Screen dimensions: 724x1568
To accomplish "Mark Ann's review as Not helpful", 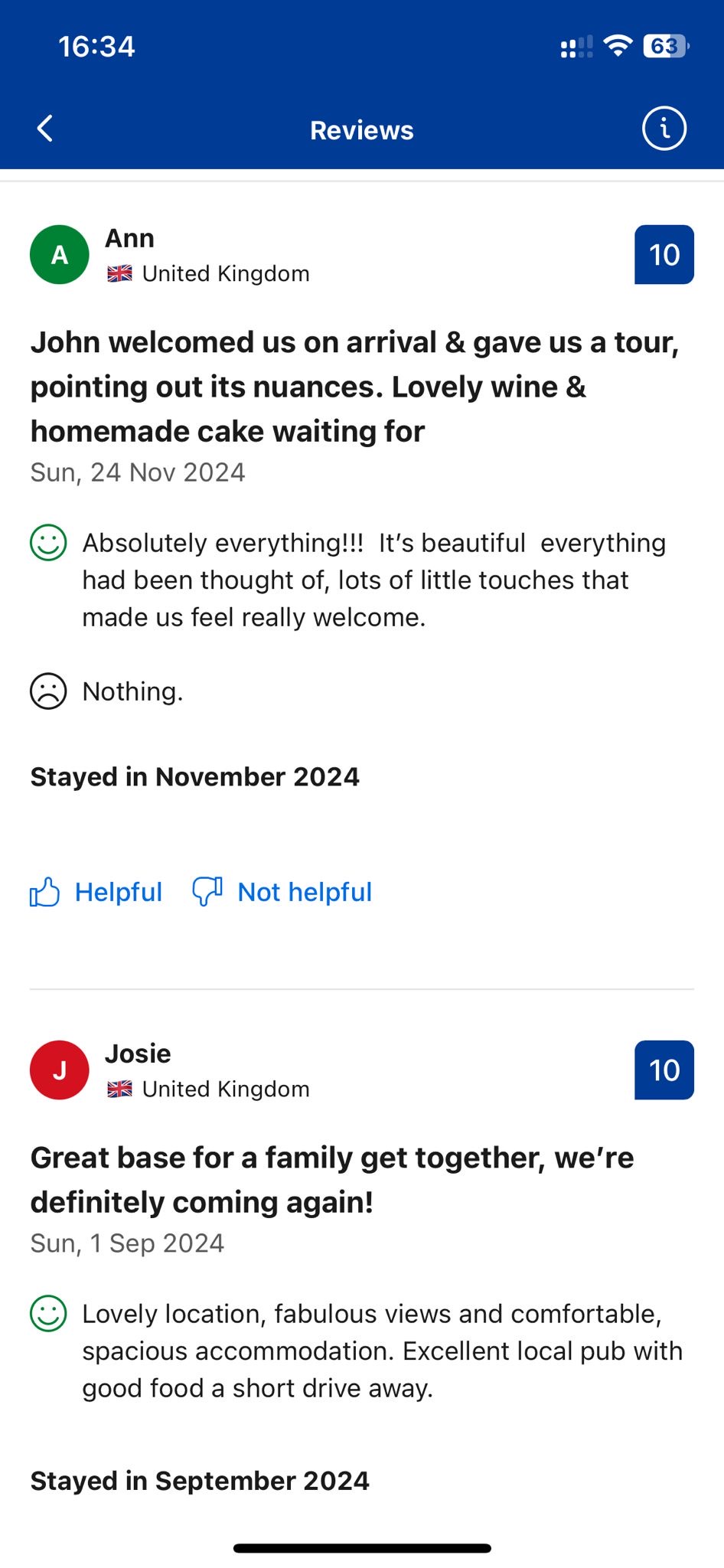I will coord(304,892).
